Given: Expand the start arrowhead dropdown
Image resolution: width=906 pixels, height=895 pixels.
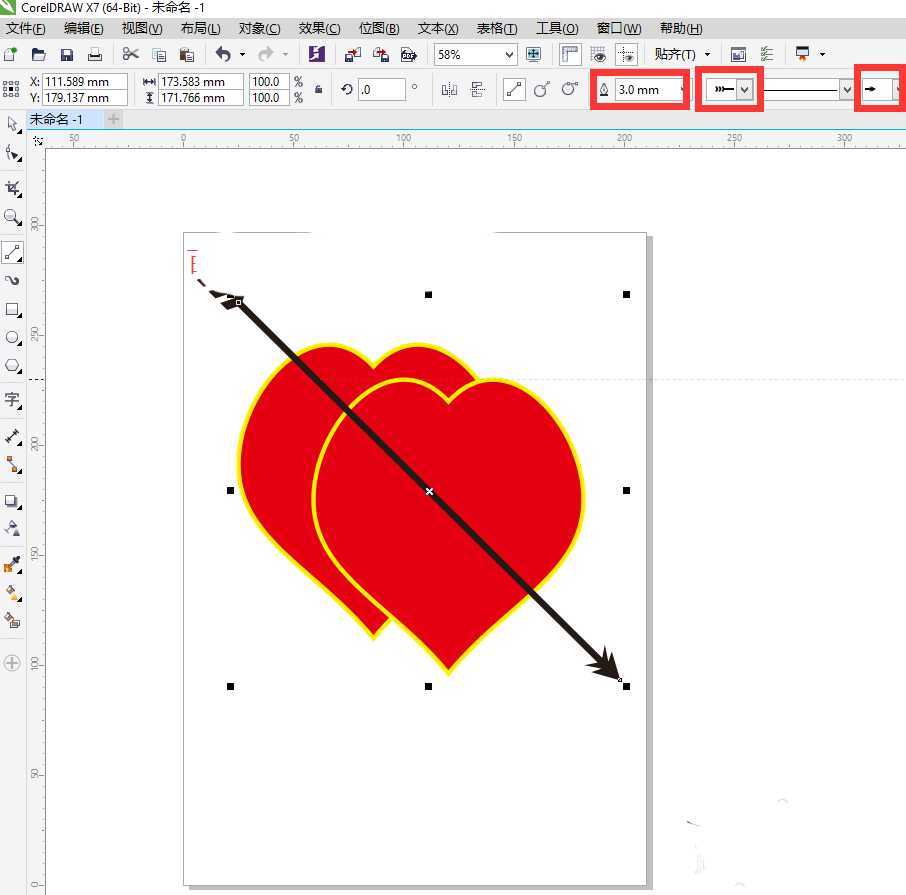Looking at the screenshot, I should pos(745,90).
